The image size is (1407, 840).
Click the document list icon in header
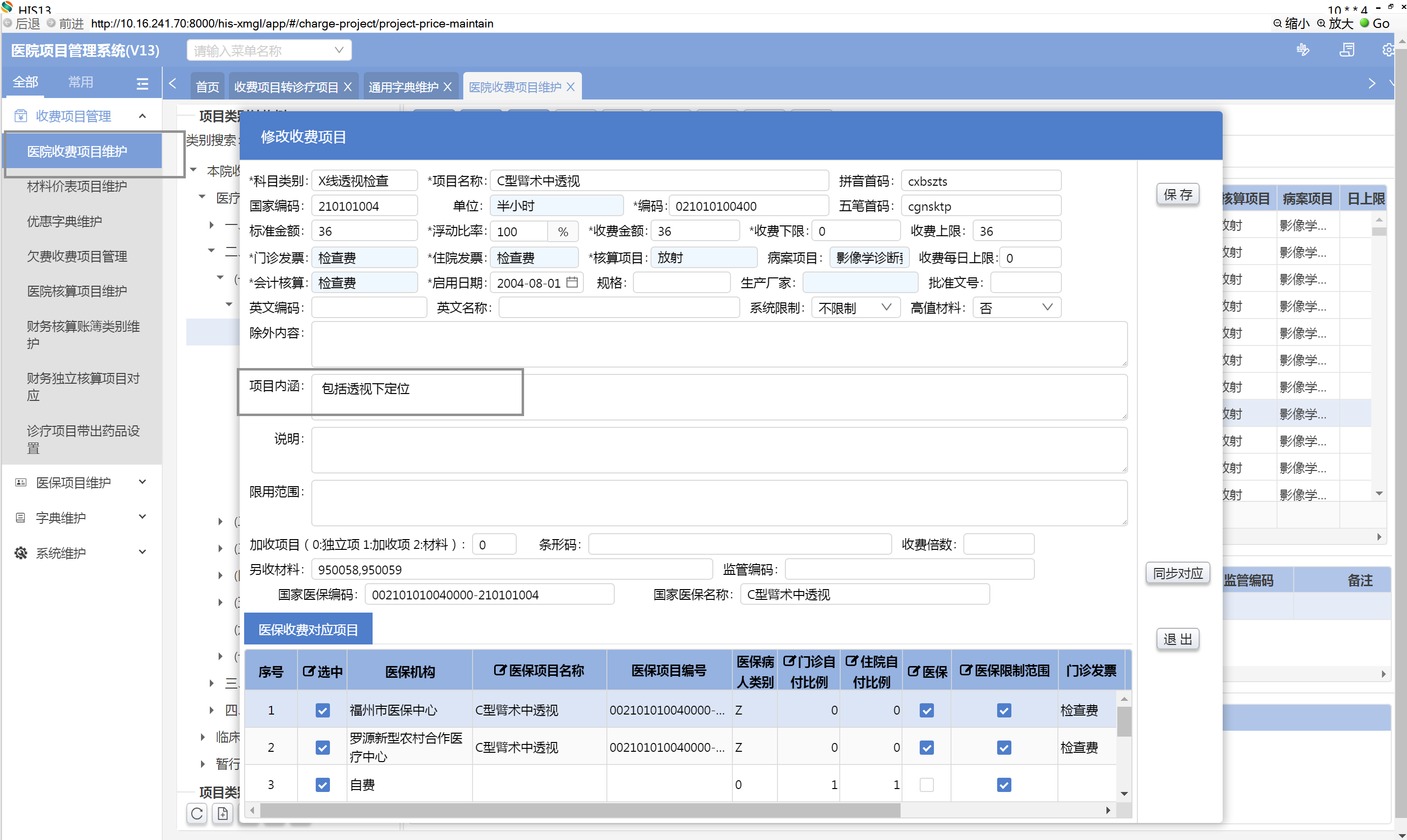1346,50
